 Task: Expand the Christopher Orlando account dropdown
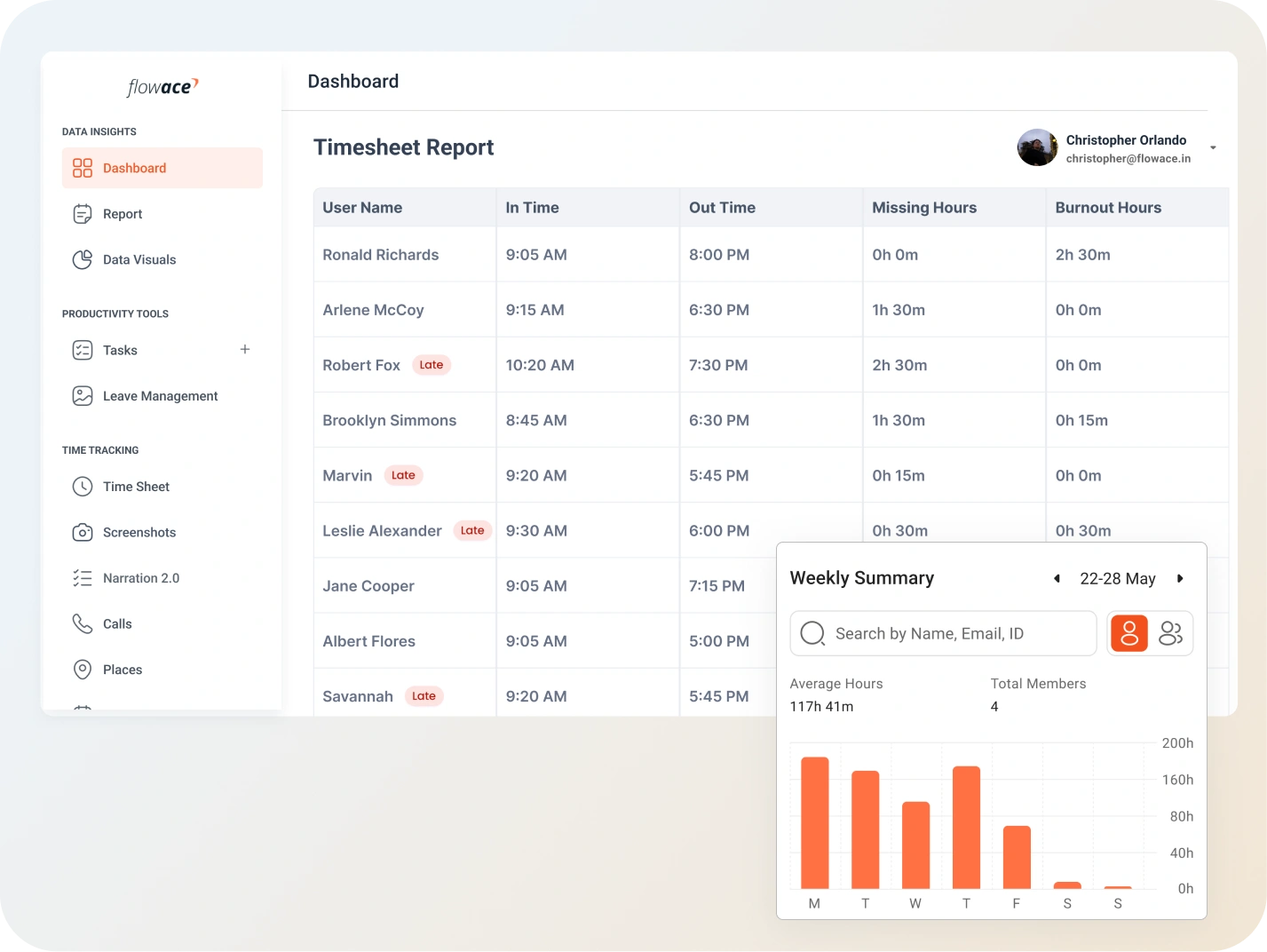pos(1213,148)
